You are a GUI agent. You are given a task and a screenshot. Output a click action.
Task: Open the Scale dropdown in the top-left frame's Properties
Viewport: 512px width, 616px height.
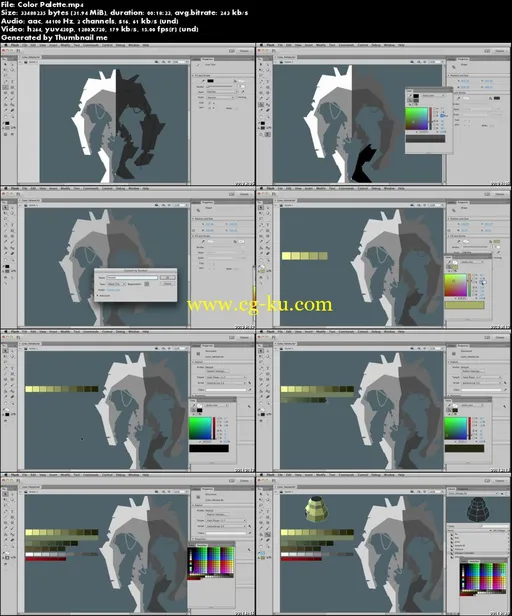(x=220, y=97)
